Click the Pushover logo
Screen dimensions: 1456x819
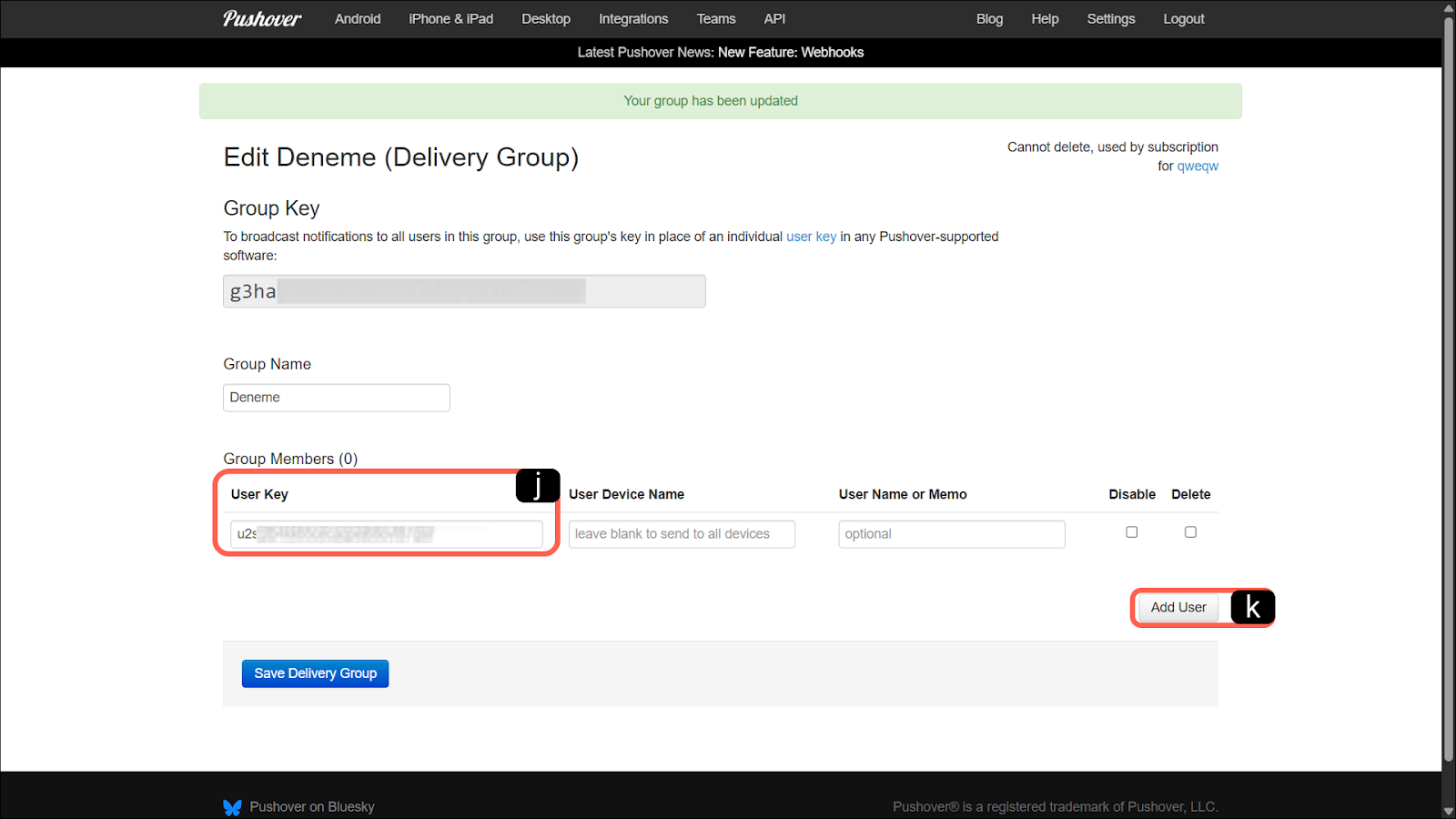coord(262,19)
